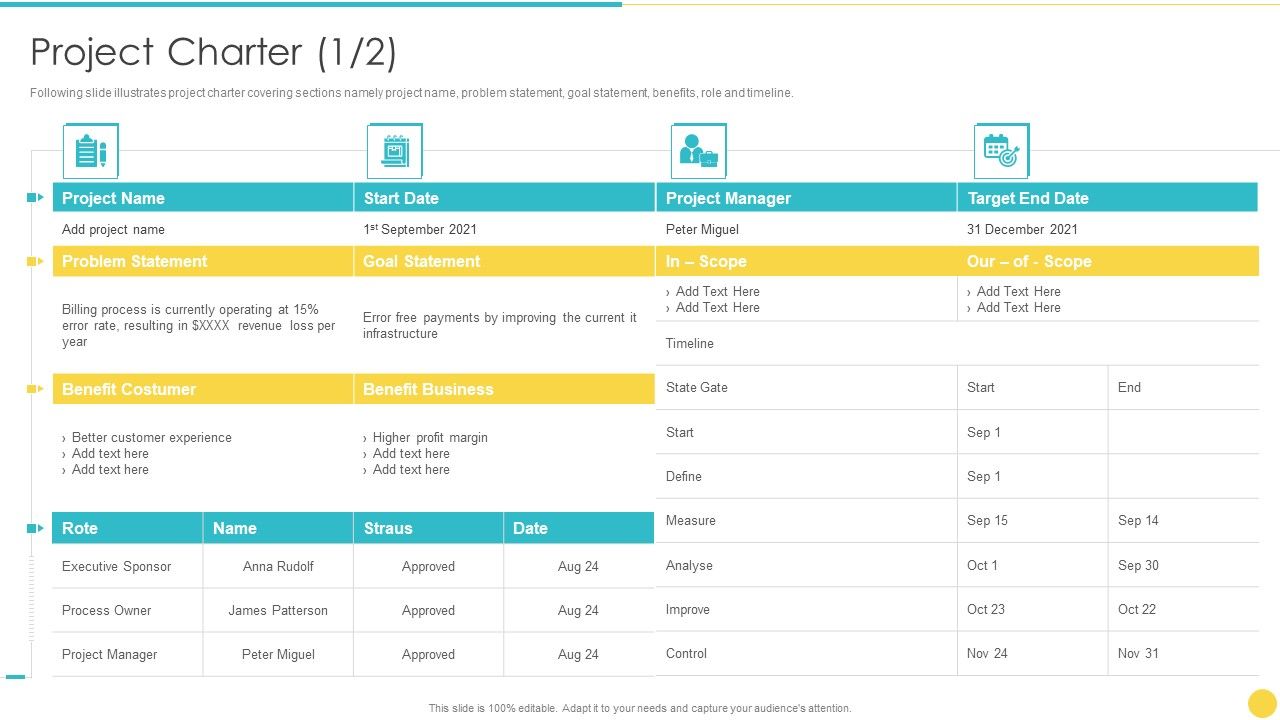Select the Start Date header
The height and width of the screenshot is (720, 1280).
tap(504, 198)
